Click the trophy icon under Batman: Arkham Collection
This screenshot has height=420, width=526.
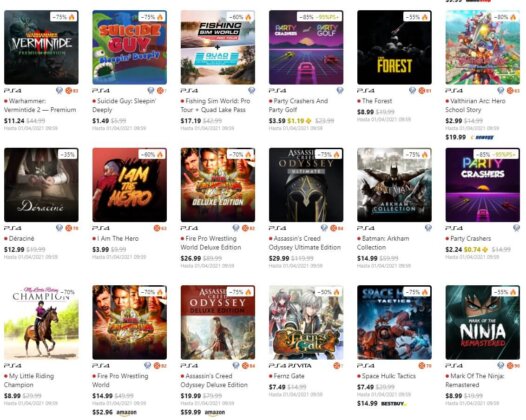(428, 228)
